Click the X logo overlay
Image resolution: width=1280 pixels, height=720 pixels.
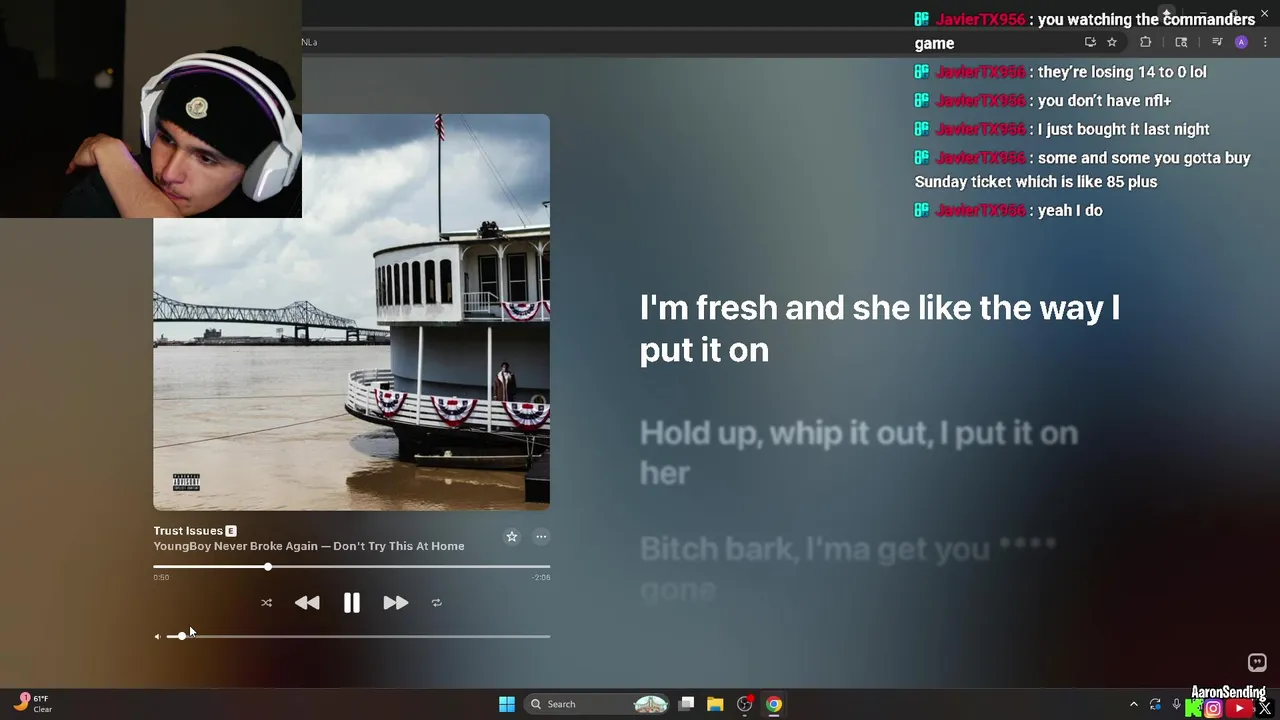[1265, 709]
